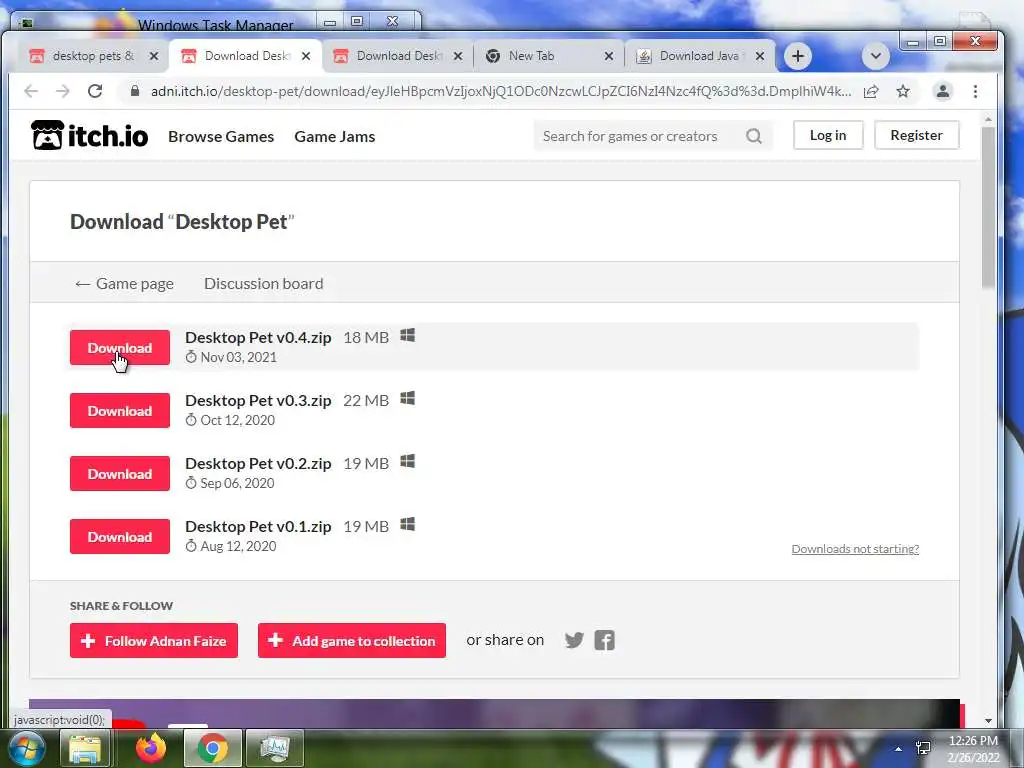Click the 'Nov 03, 2021' date text
The width and height of the screenshot is (1024, 768).
pos(238,357)
